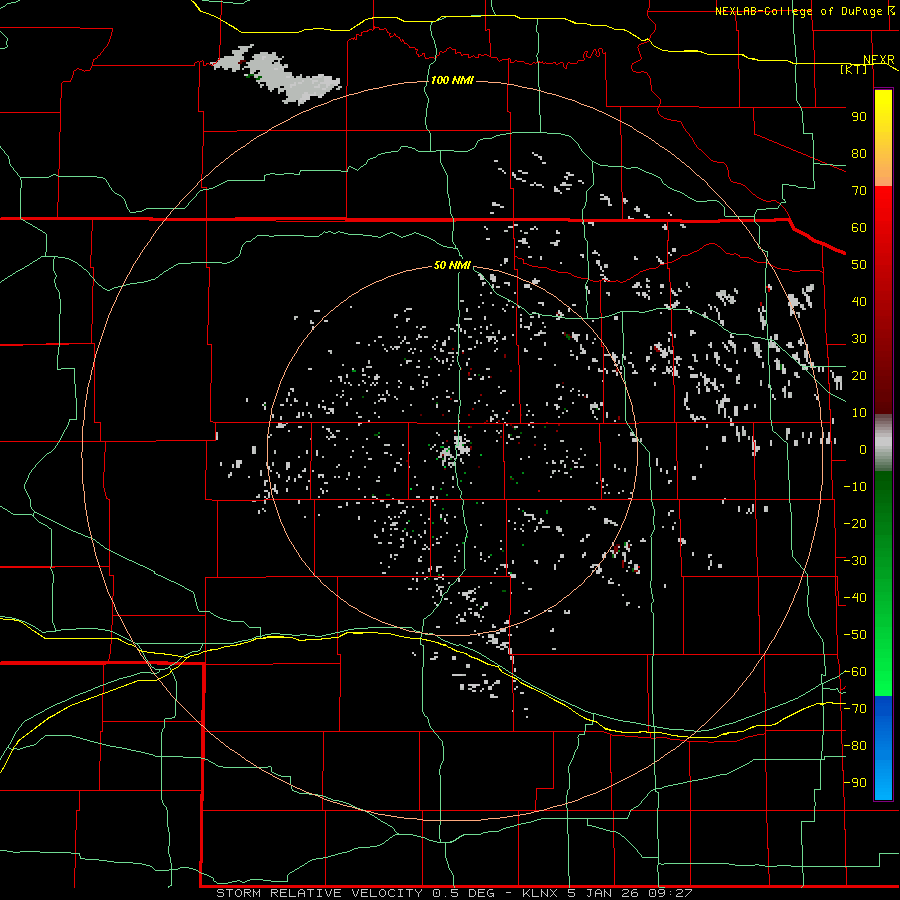Select the 80 value on velocity scale
The image size is (900, 900).
(x=859, y=154)
